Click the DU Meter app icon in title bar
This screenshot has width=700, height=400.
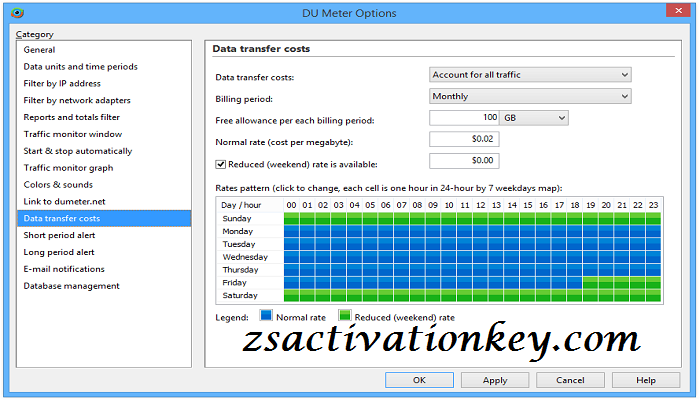coord(17,12)
